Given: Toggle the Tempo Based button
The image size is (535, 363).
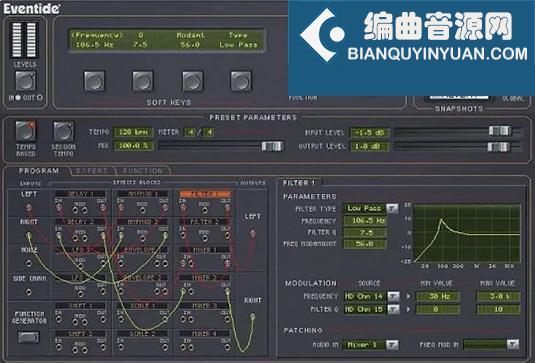Looking at the screenshot, I should point(26,131).
